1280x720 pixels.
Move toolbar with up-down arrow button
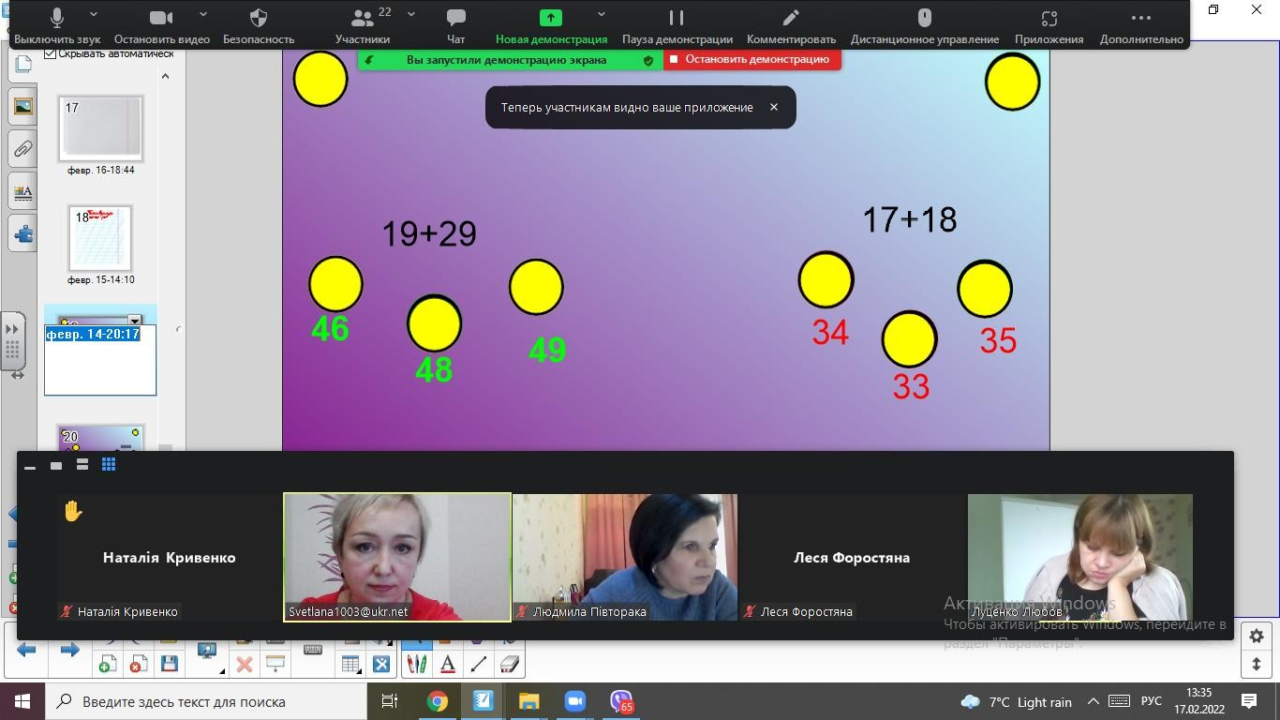1257,664
